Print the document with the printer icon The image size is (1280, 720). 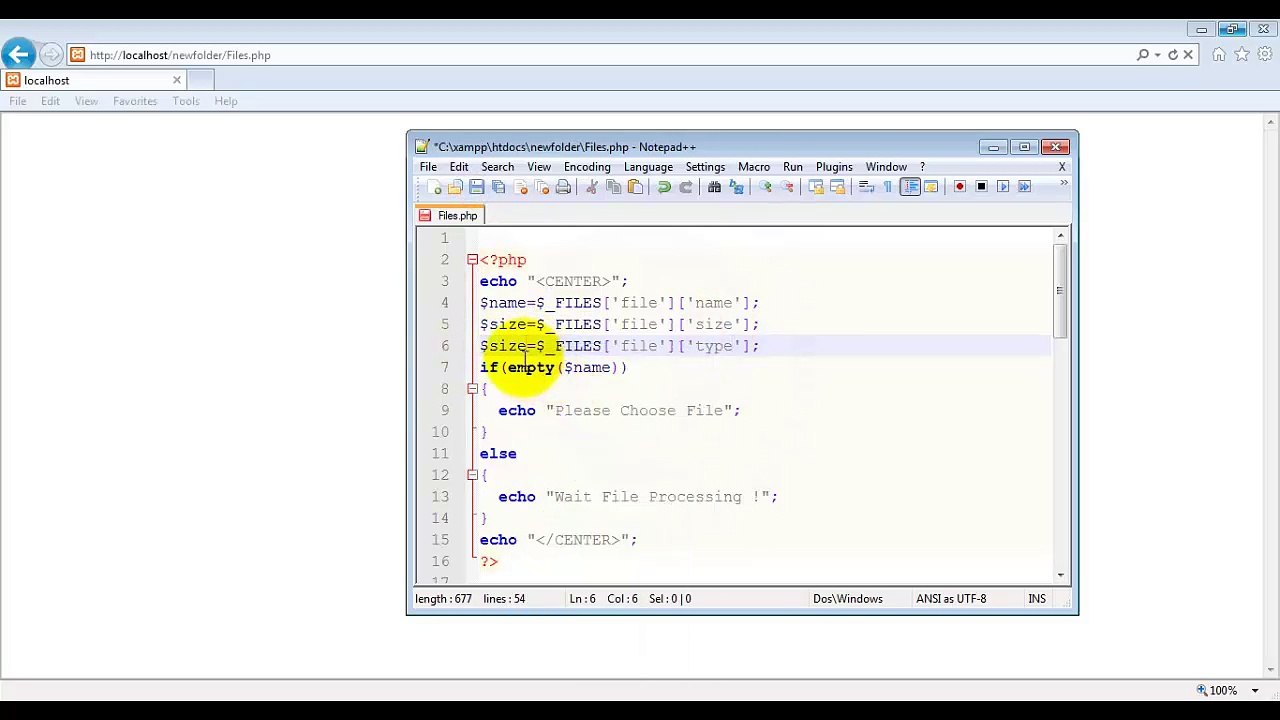click(564, 187)
